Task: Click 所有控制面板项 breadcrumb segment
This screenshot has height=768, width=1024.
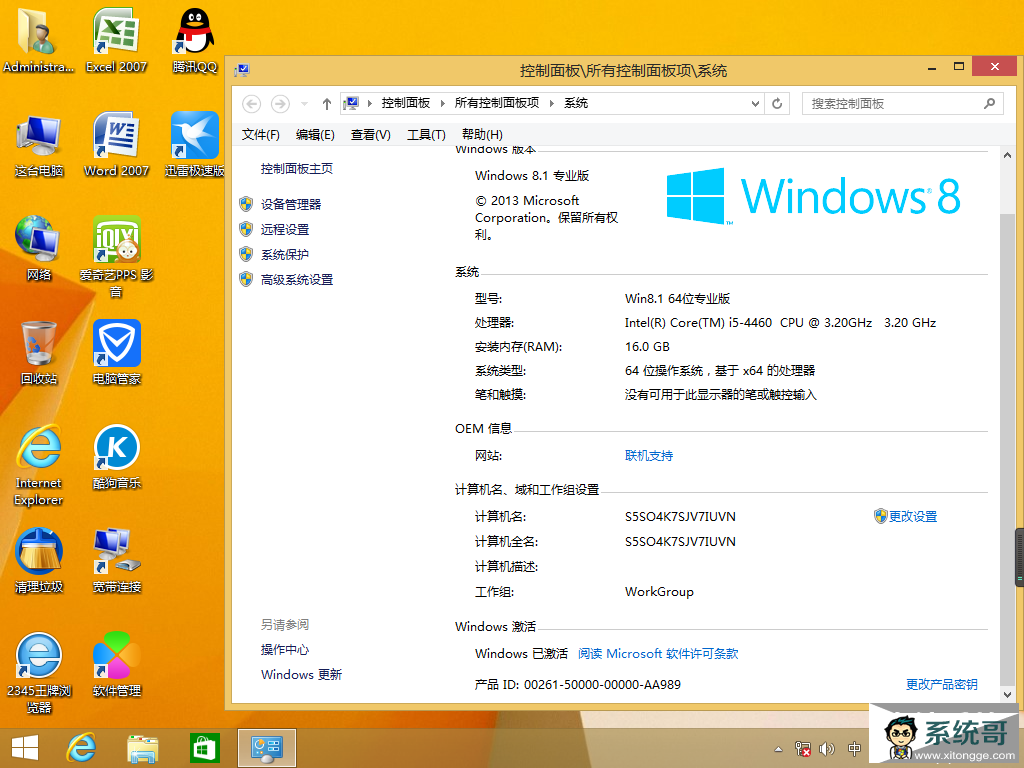Action: (x=497, y=103)
